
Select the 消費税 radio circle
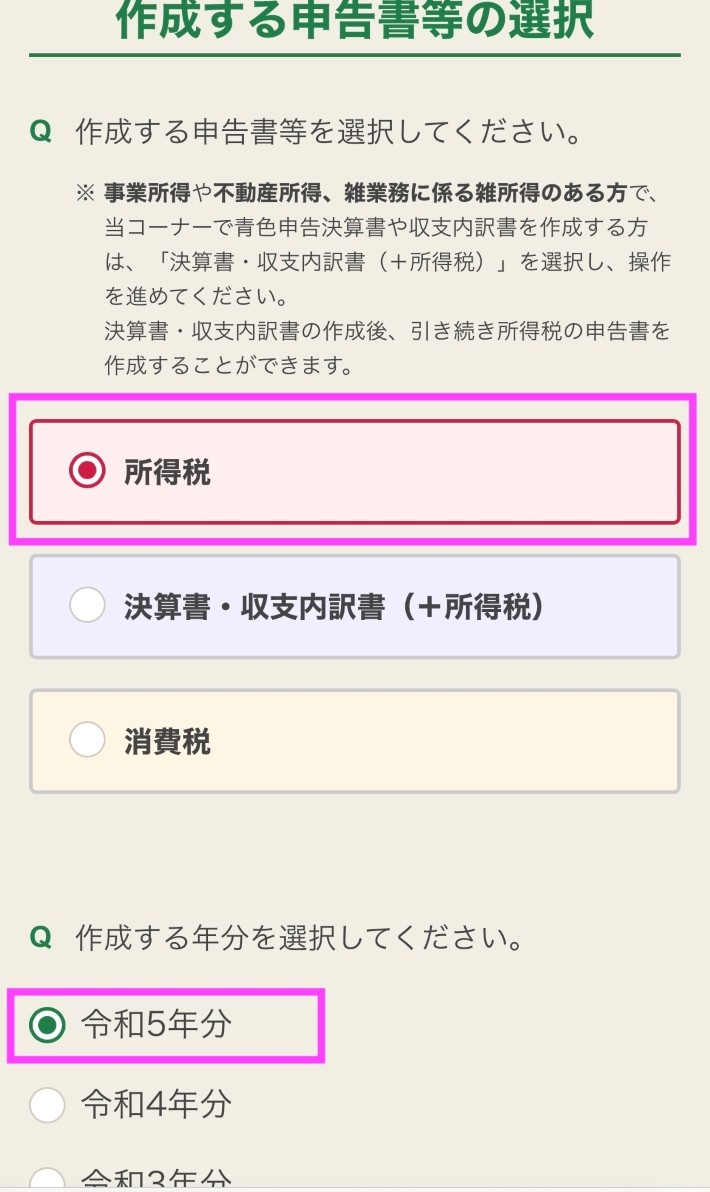tap(87, 740)
